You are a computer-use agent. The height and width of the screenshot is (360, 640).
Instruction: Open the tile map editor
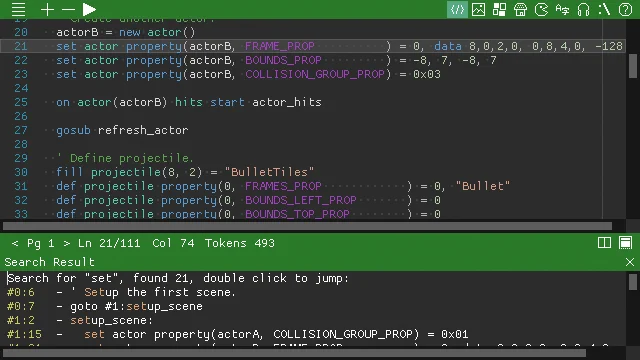[x=499, y=9]
